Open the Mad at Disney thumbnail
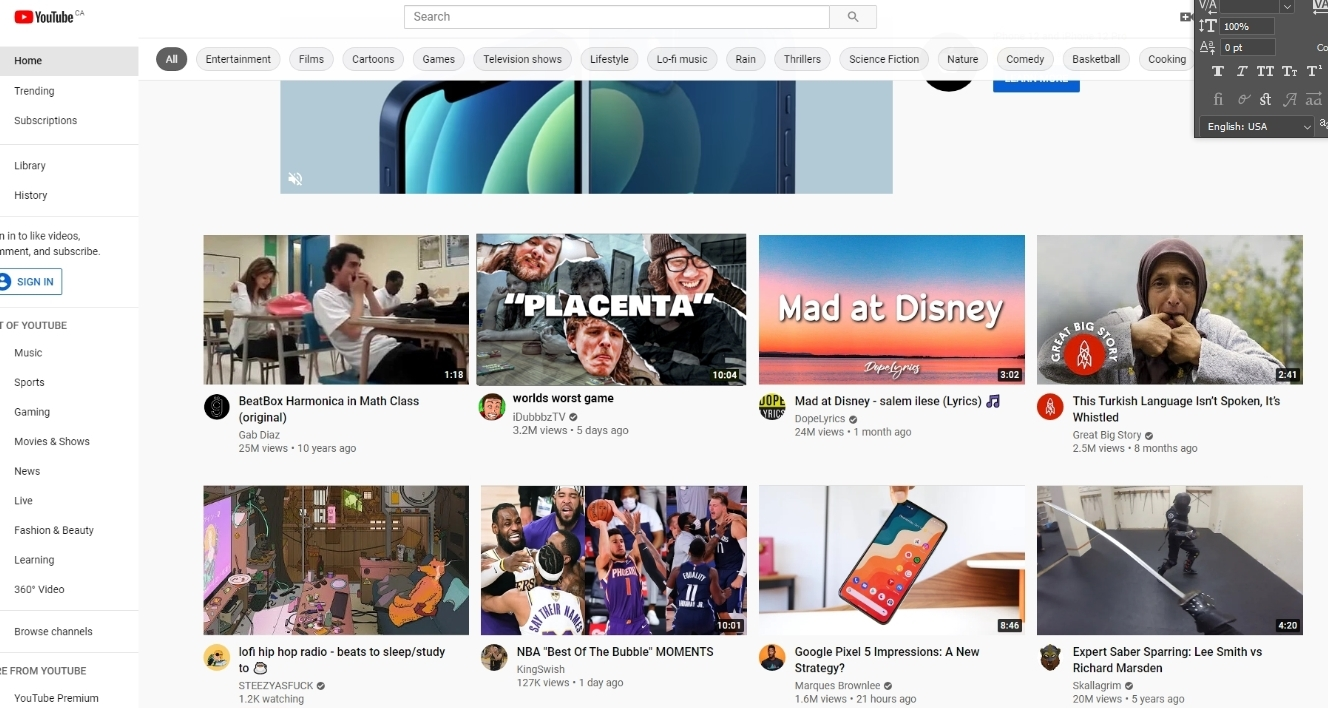The width and height of the screenshot is (1328, 708). [892, 310]
